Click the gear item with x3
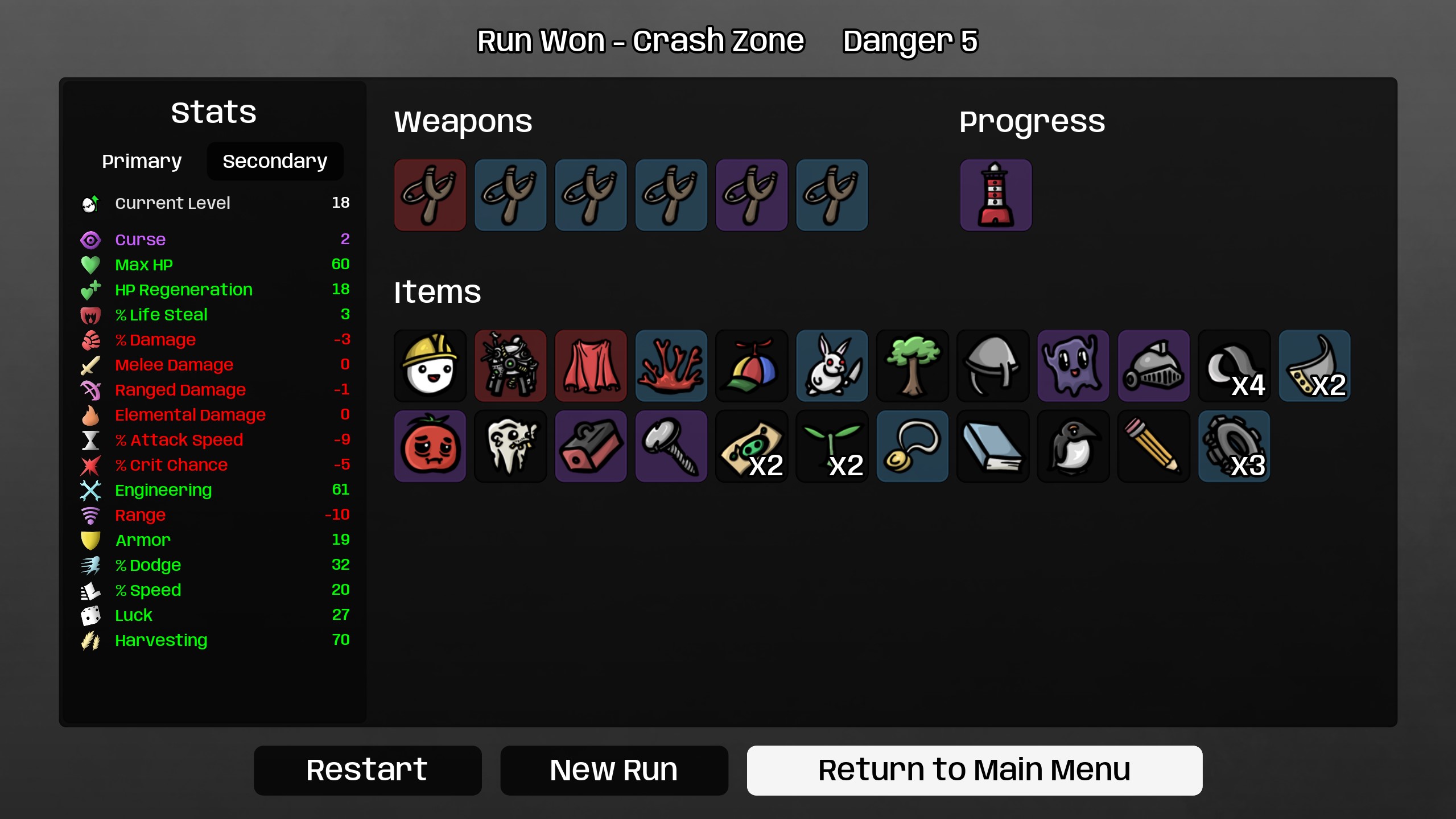Viewport: 1456px width, 819px height. coord(1234,446)
